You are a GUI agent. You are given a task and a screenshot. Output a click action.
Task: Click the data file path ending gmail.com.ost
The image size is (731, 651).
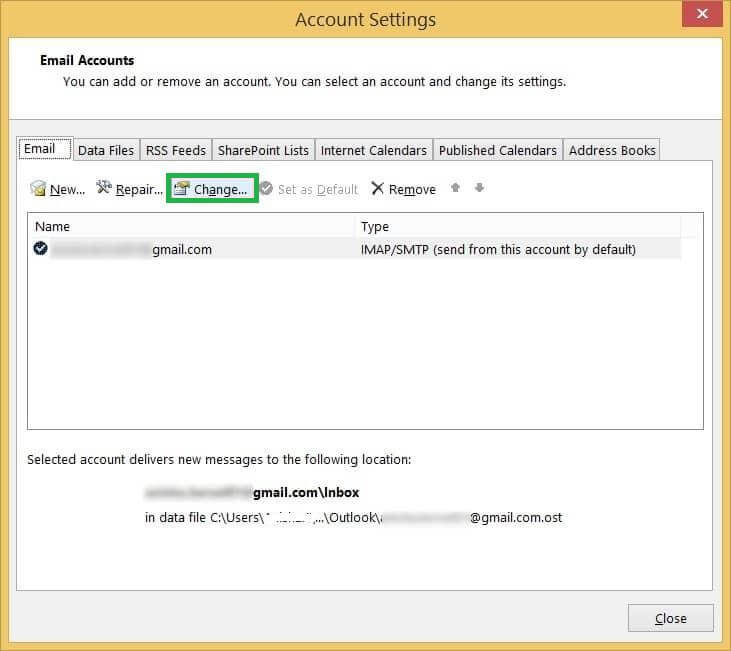point(353,518)
